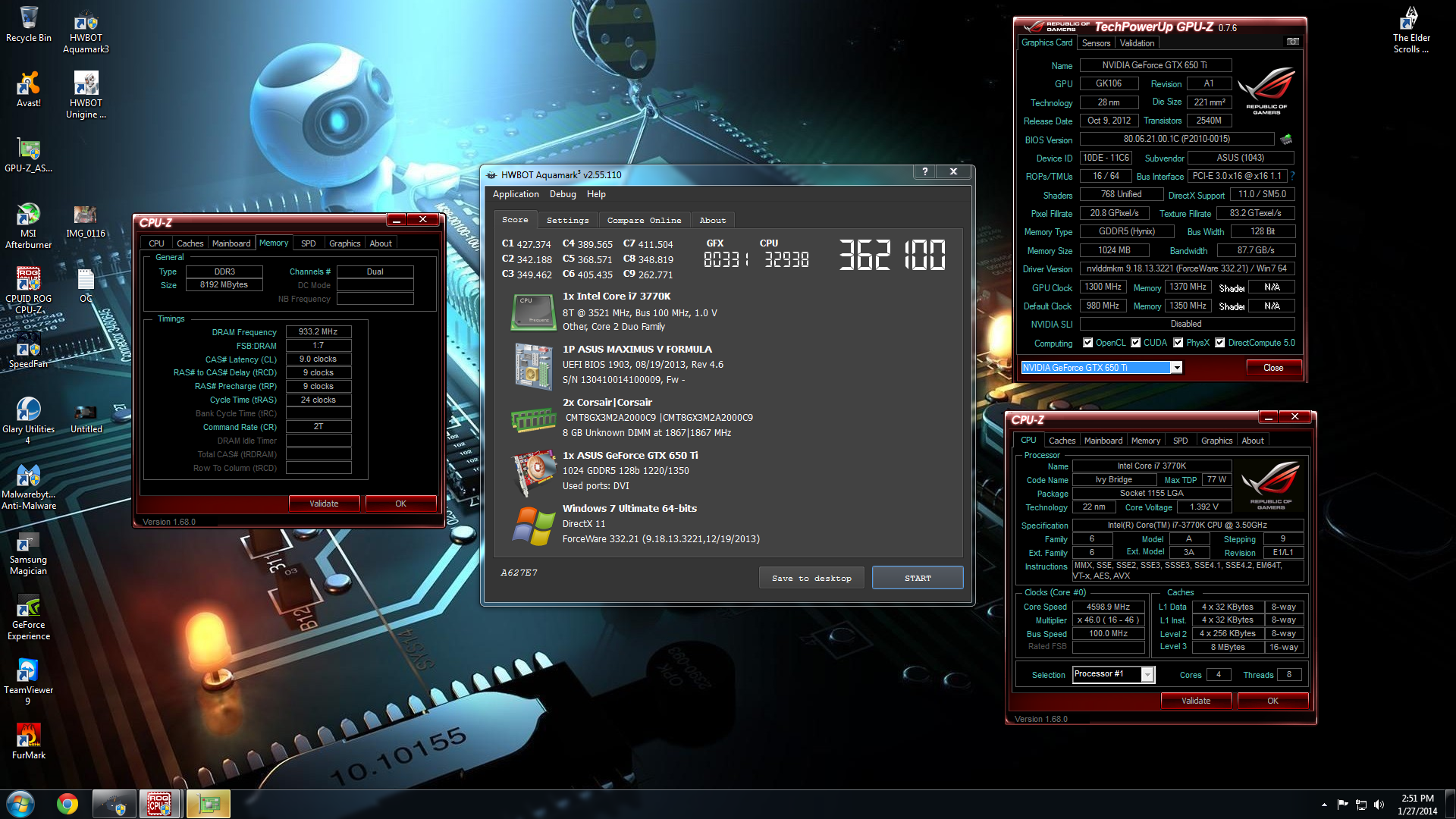Click the total score 362 100 display
The image size is (1456, 819).
892,255
